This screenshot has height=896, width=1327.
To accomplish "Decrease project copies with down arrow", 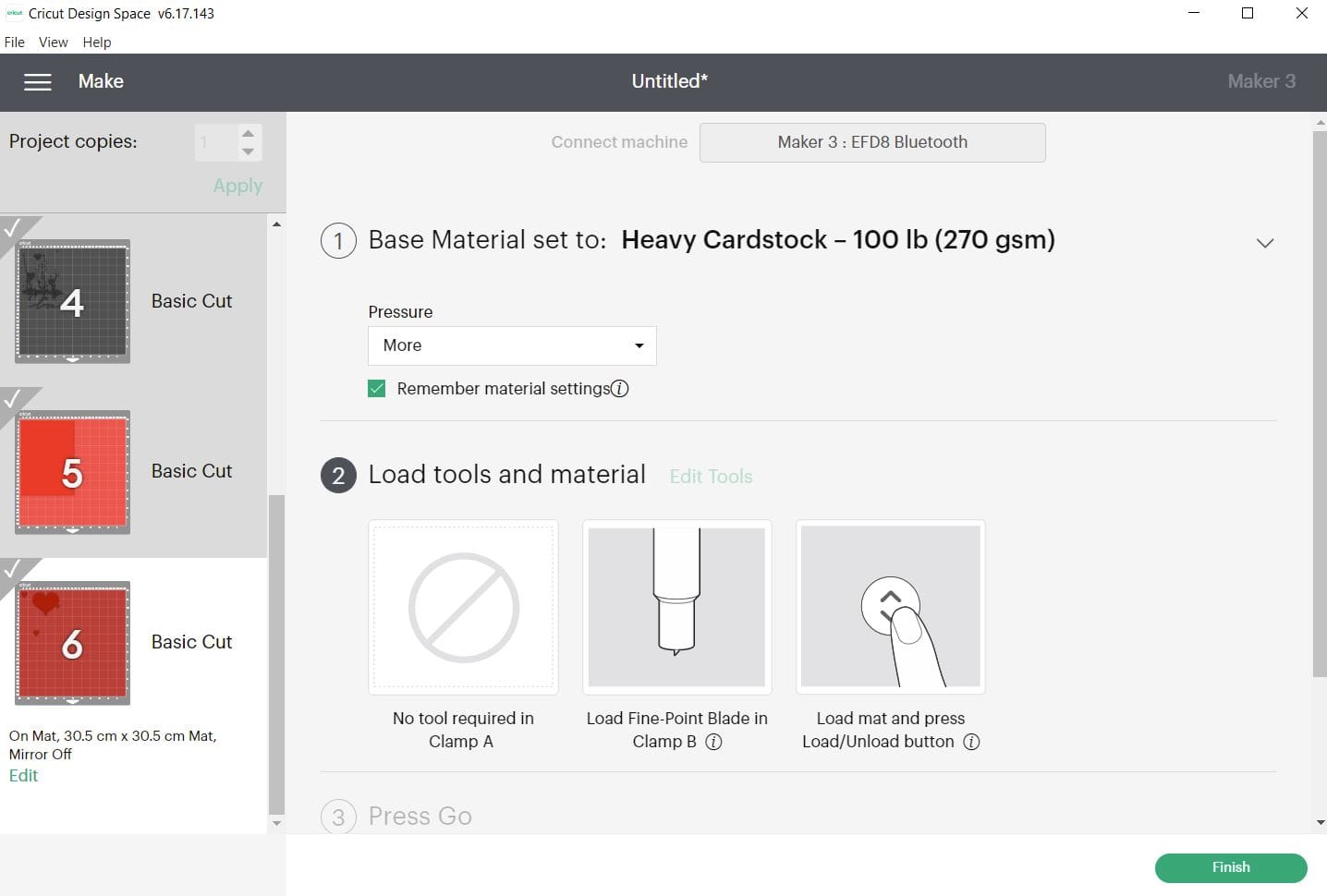I will tap(248, 152).
